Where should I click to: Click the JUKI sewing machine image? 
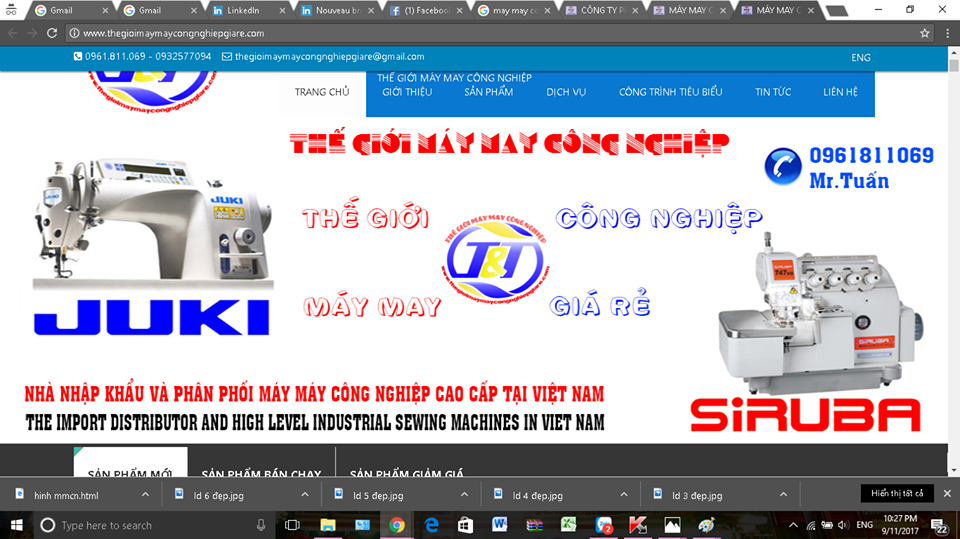pyautogui.click(x=153, y=224)
